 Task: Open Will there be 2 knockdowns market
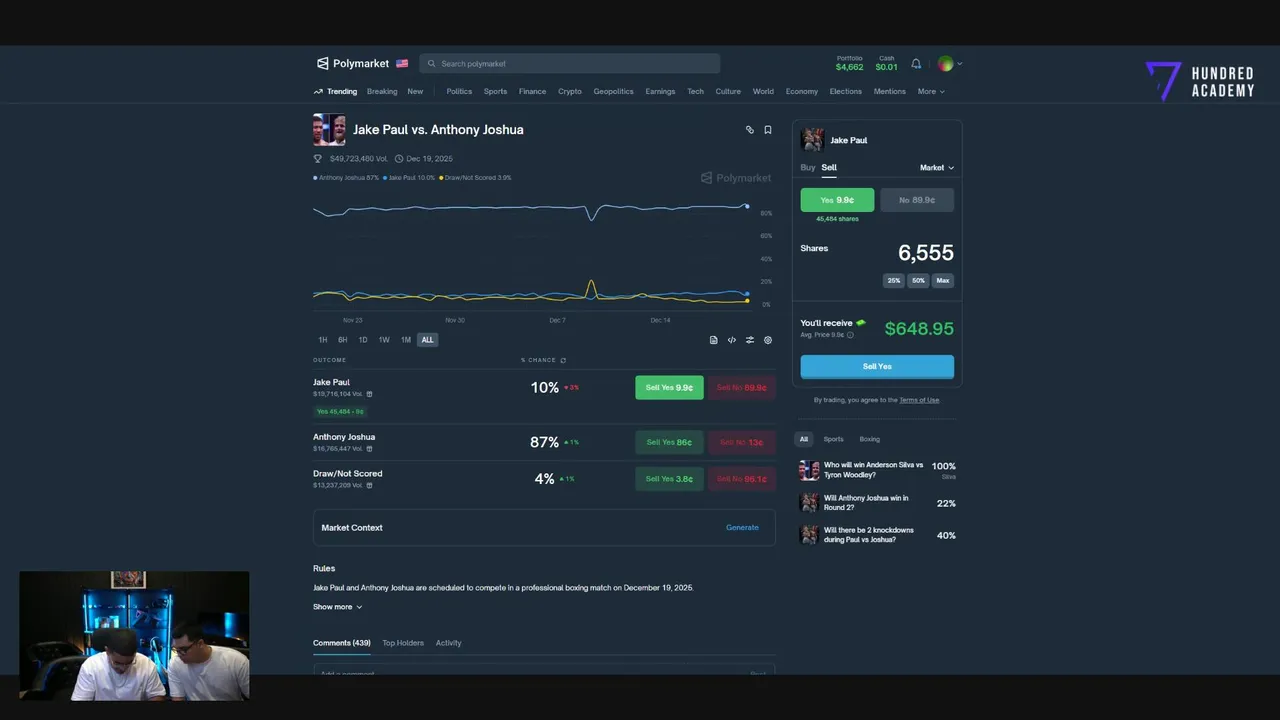(x=878, y=535)
